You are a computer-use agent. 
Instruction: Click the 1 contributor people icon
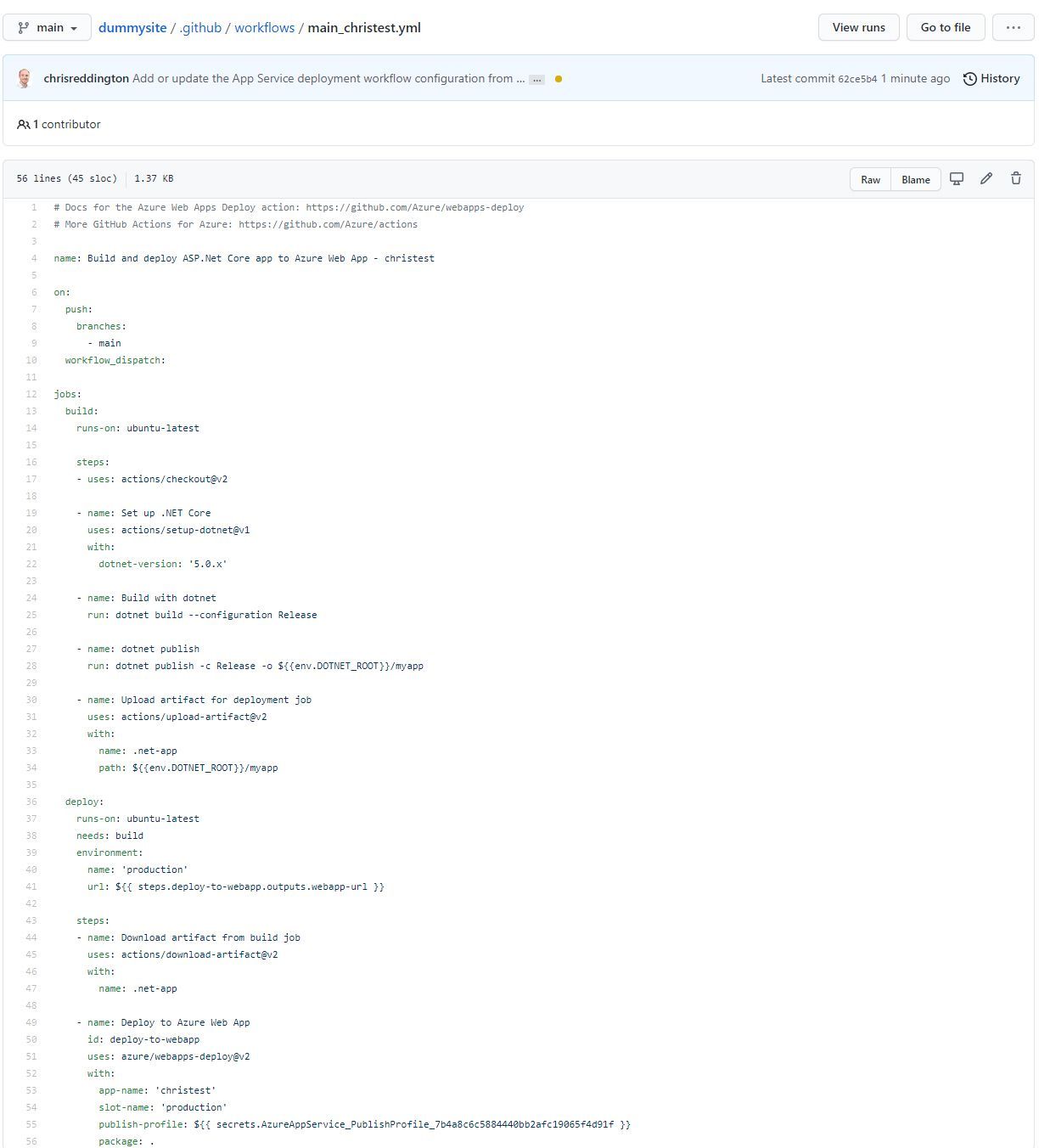tap(23, 124)
